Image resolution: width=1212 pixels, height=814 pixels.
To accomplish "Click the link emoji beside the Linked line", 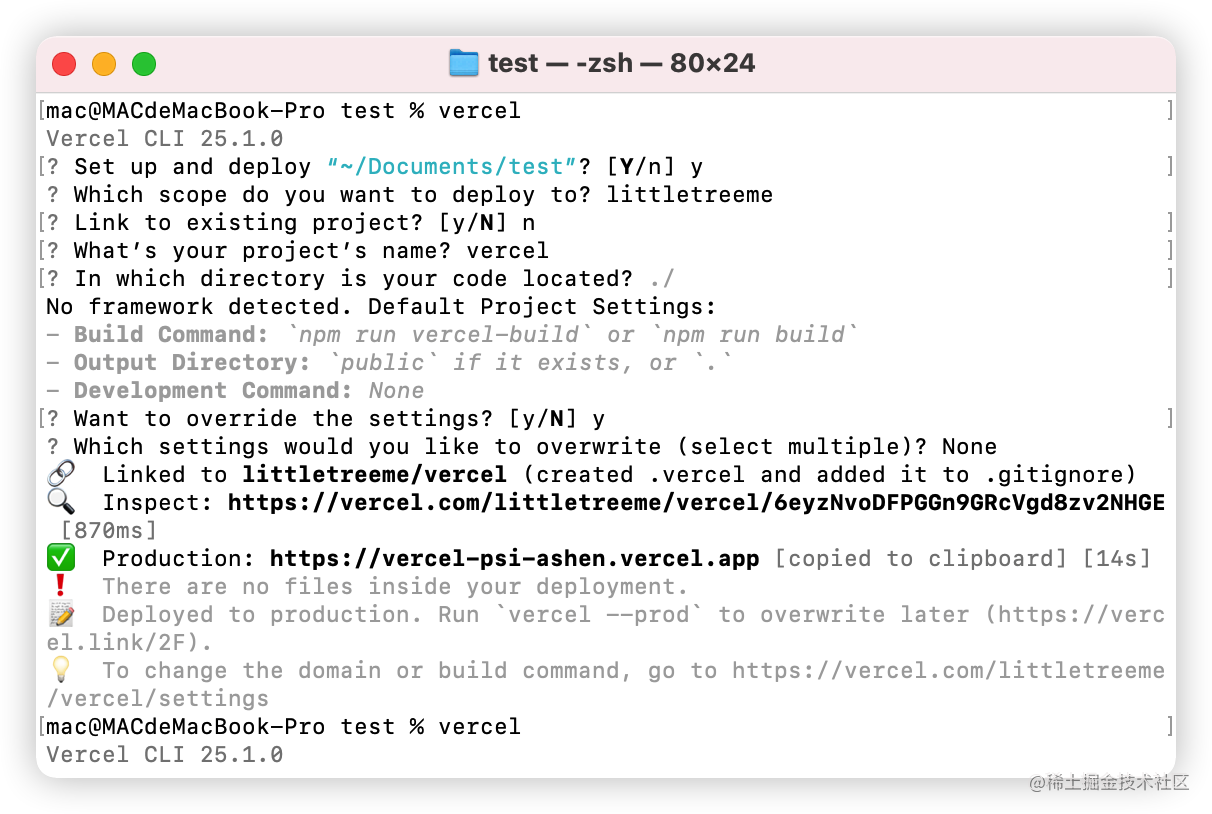I will pyautogui.click(x=61, y=473).
